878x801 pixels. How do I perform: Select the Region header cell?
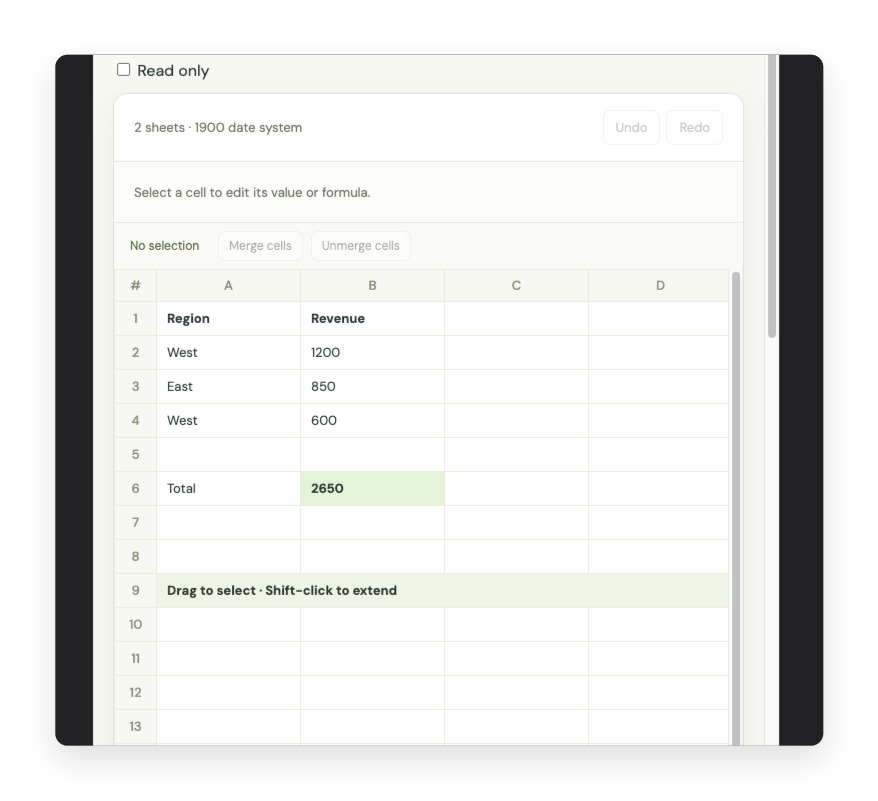coord(228,319)
